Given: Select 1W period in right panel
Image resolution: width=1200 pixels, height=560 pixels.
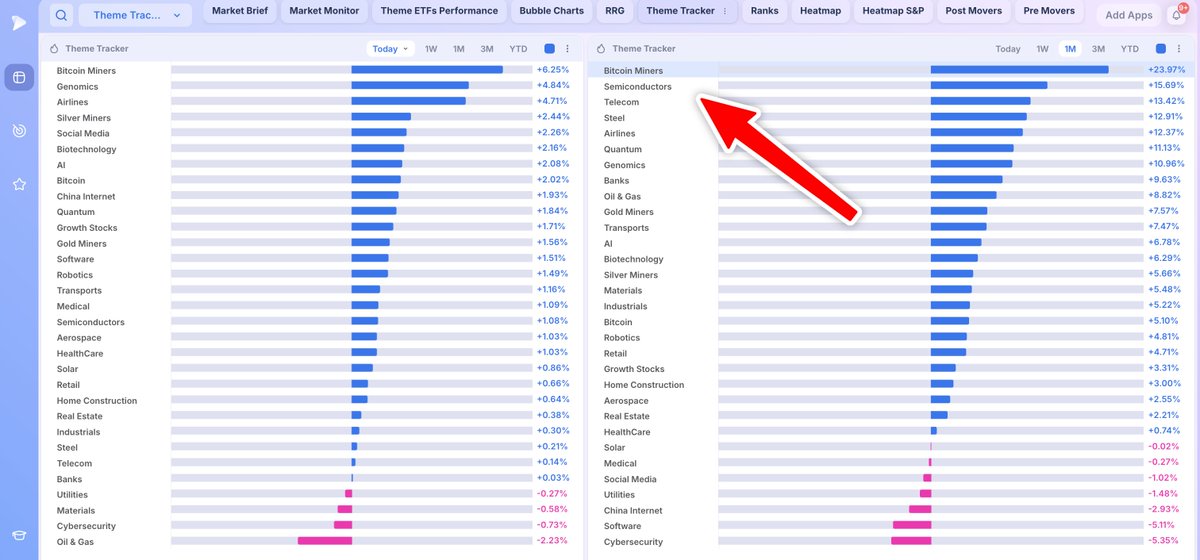Looking at the screenshot, I should pyautogui.click(x=1042, y=49).
